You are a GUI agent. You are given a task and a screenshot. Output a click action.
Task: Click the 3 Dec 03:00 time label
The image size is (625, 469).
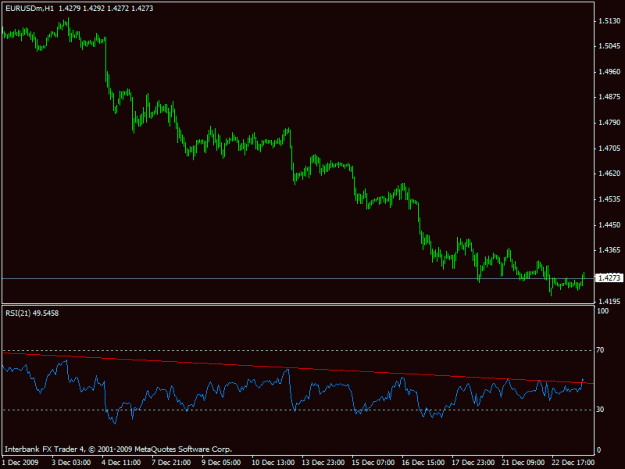click(71, 462)
